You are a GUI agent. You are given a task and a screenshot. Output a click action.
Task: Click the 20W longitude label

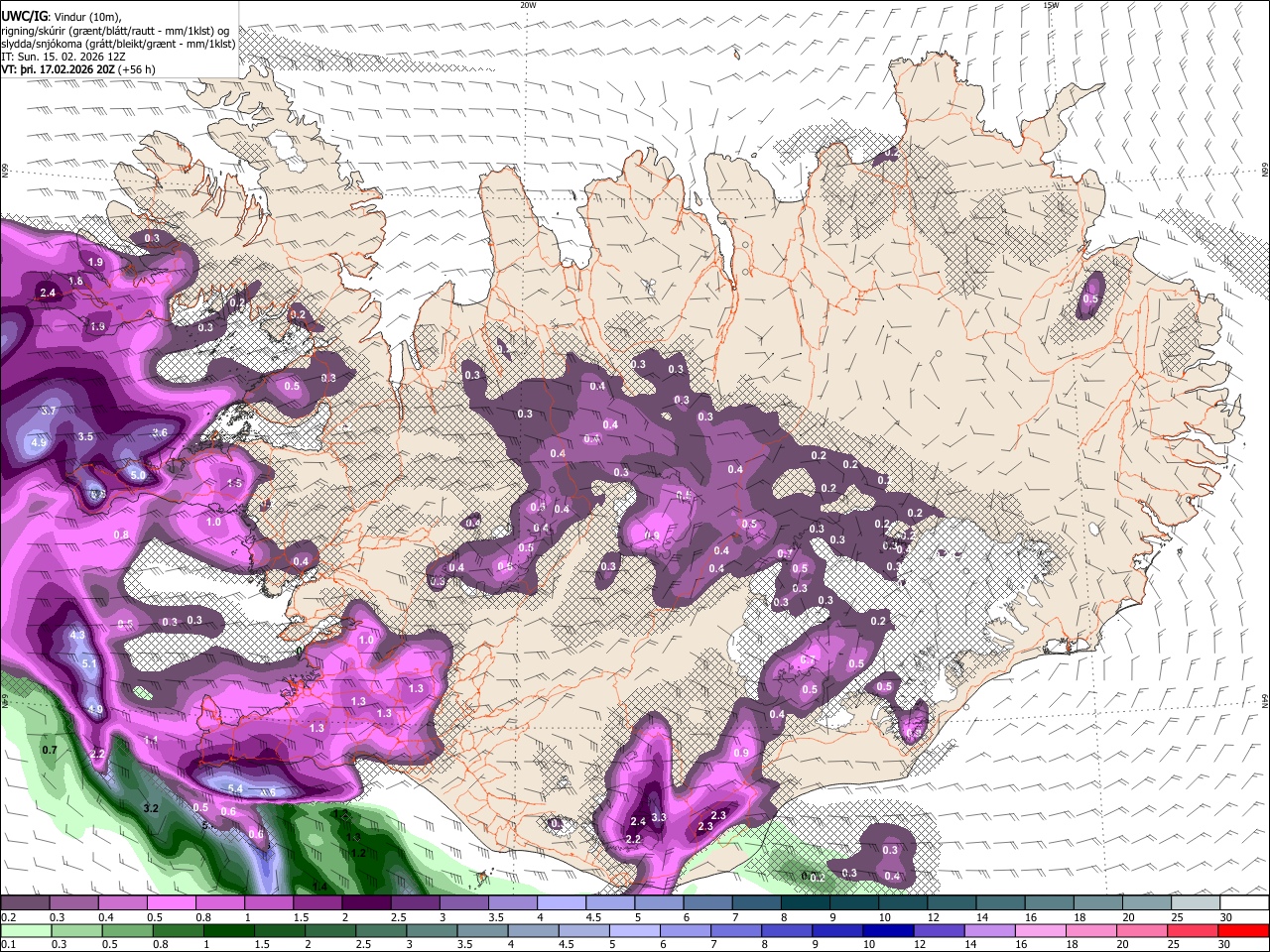[x=528, y=5]
